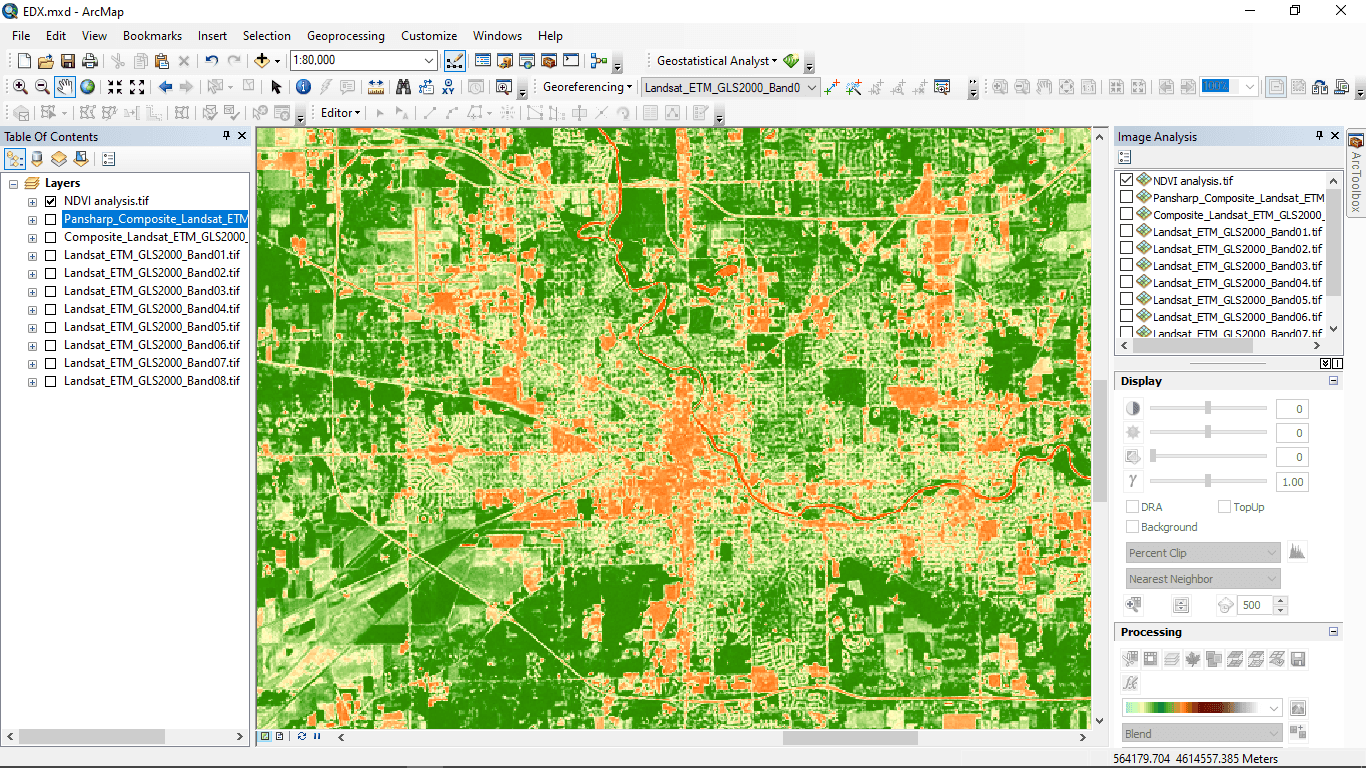Click the Find binoculars icon
The image size is (1366, 768).
(x=403, y=87)
